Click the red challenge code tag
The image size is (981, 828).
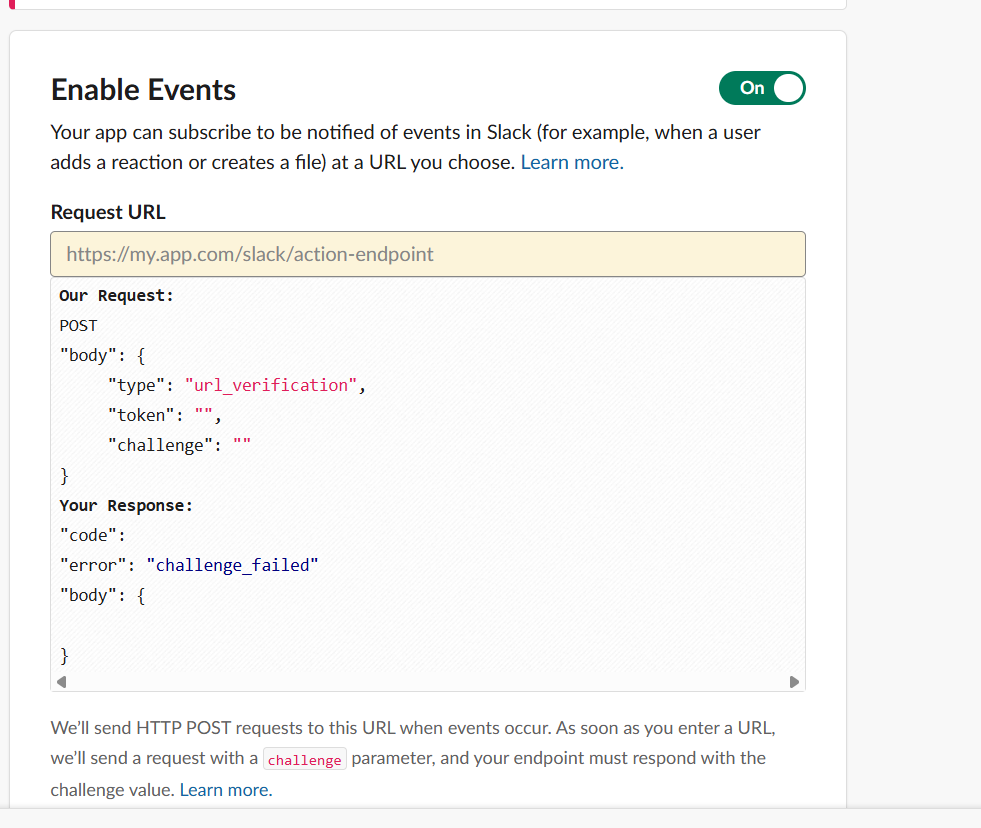305,759
